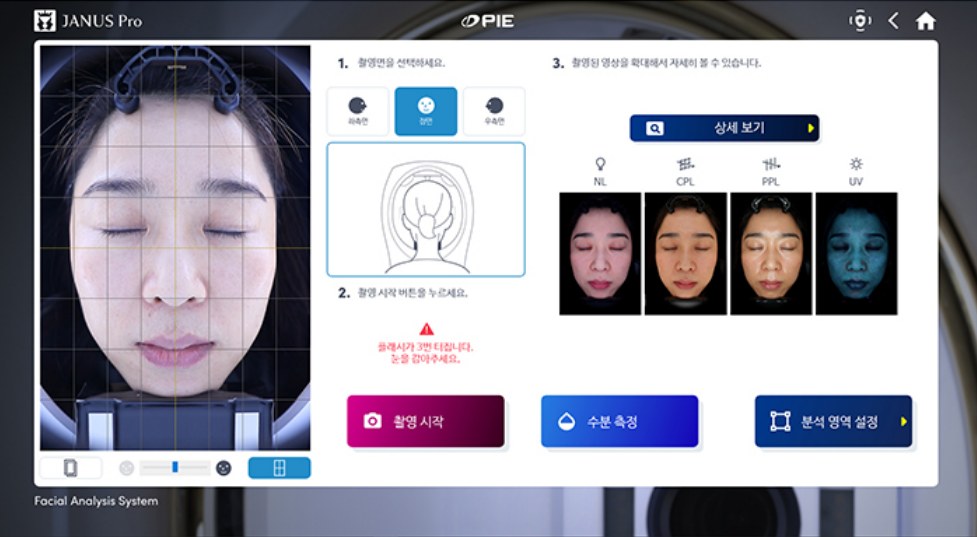The image size is (977, 537).
Task: Click yellow arrow on 분석 영역 설정
Action: (903, 422)
